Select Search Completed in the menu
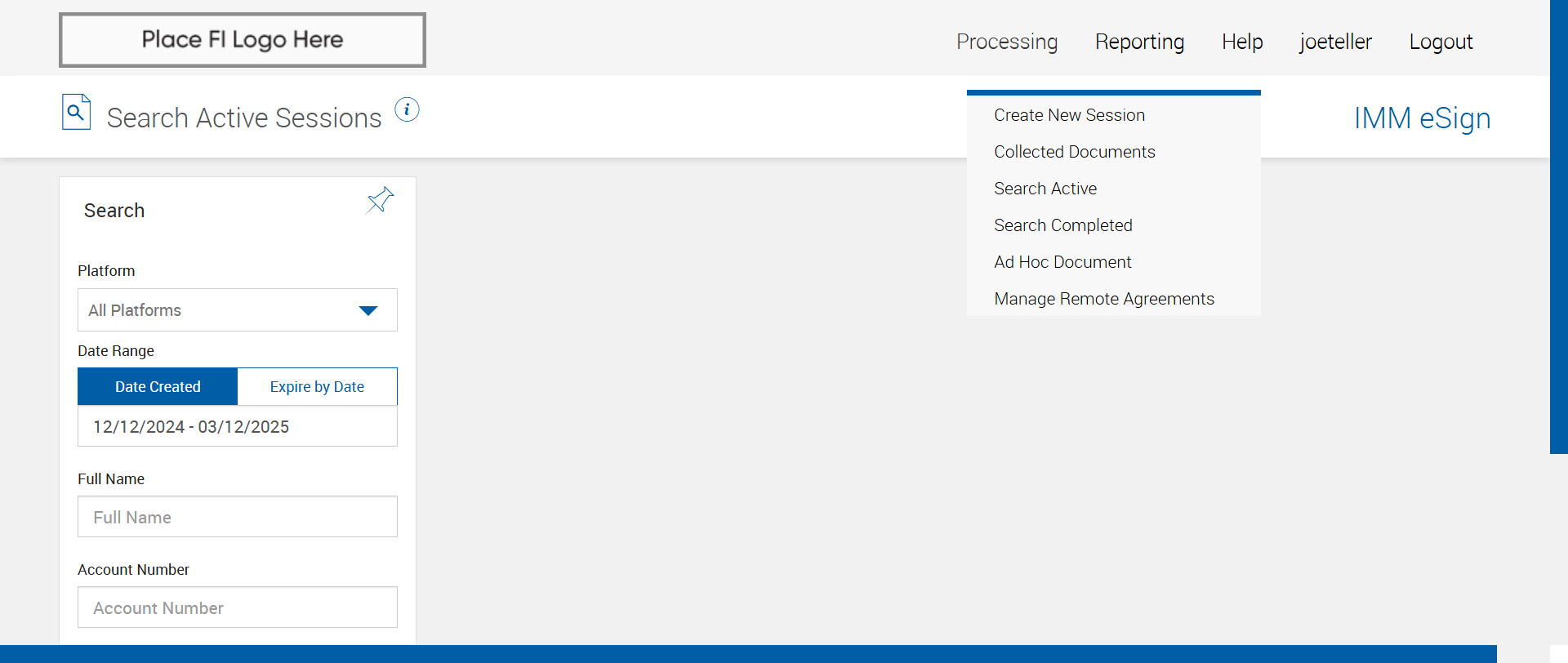 (x=1062, y=225)
